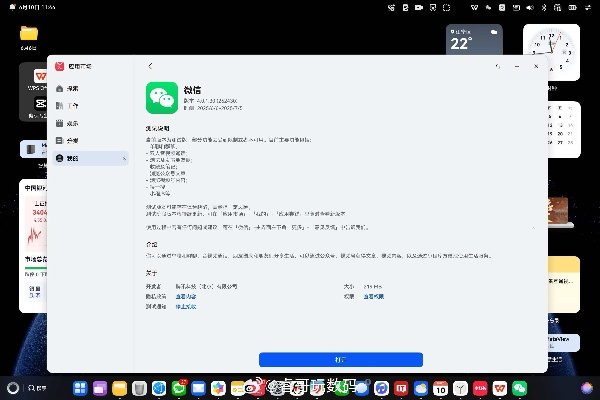
Task: Click the blue Open button at bottom
Action: pyautogui.click(x=340, y=359)
